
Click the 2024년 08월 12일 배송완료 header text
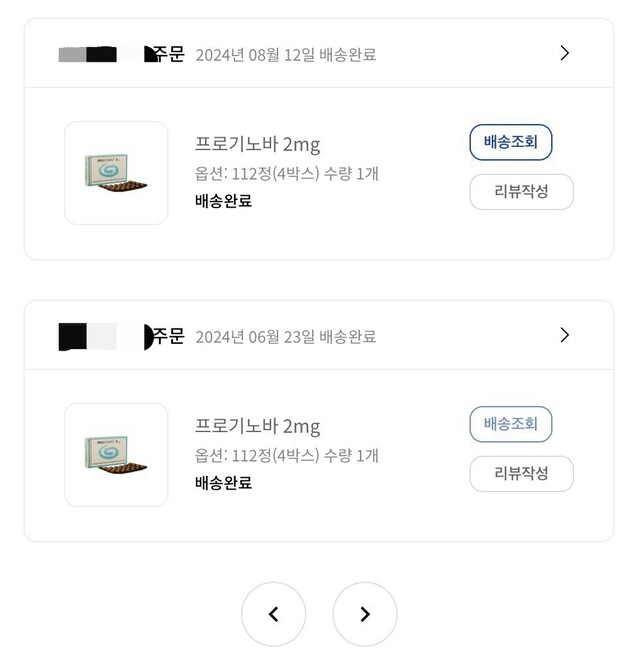(285, 55)
